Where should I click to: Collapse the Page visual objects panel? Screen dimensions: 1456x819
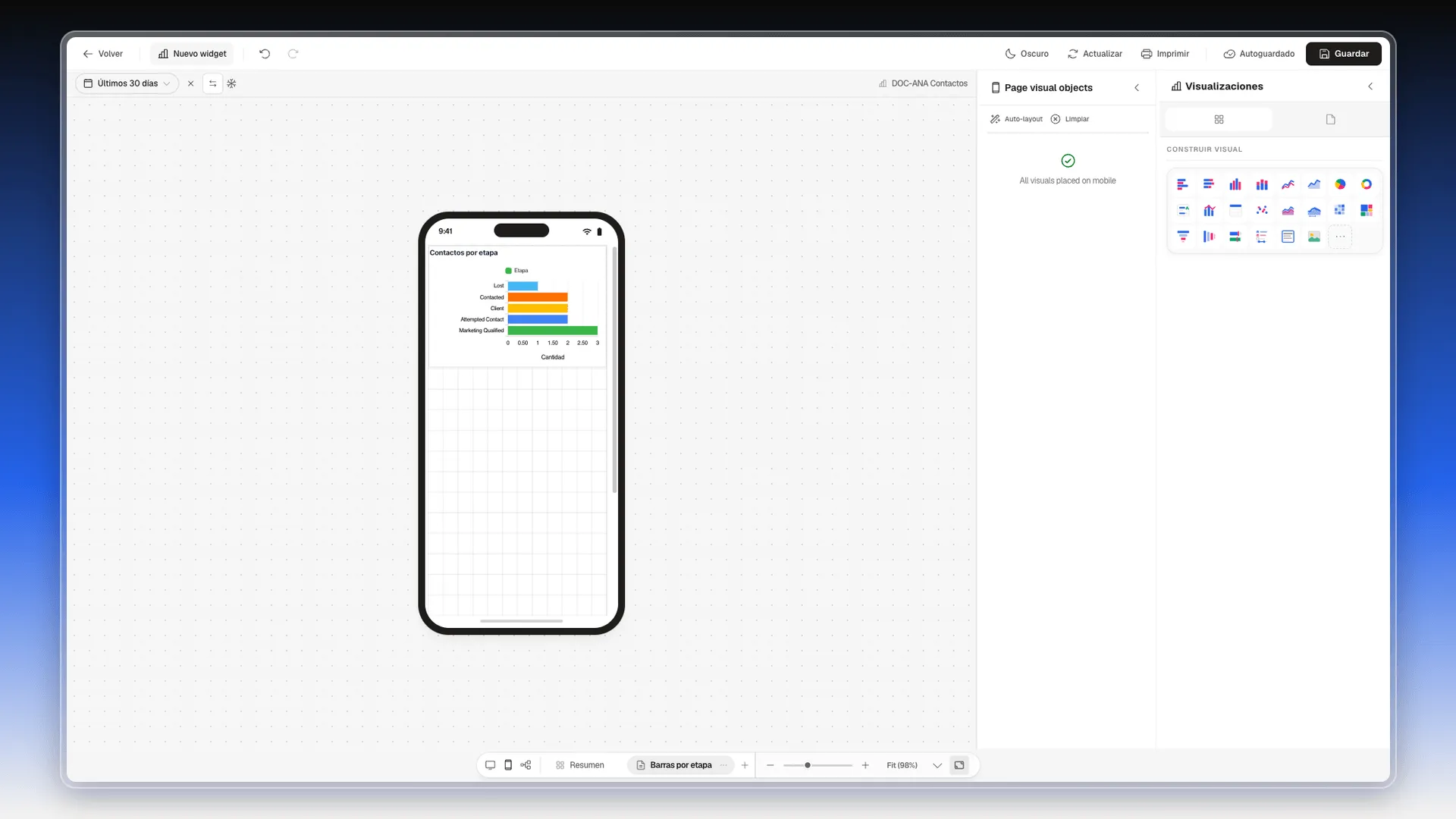coord(1137,88)
